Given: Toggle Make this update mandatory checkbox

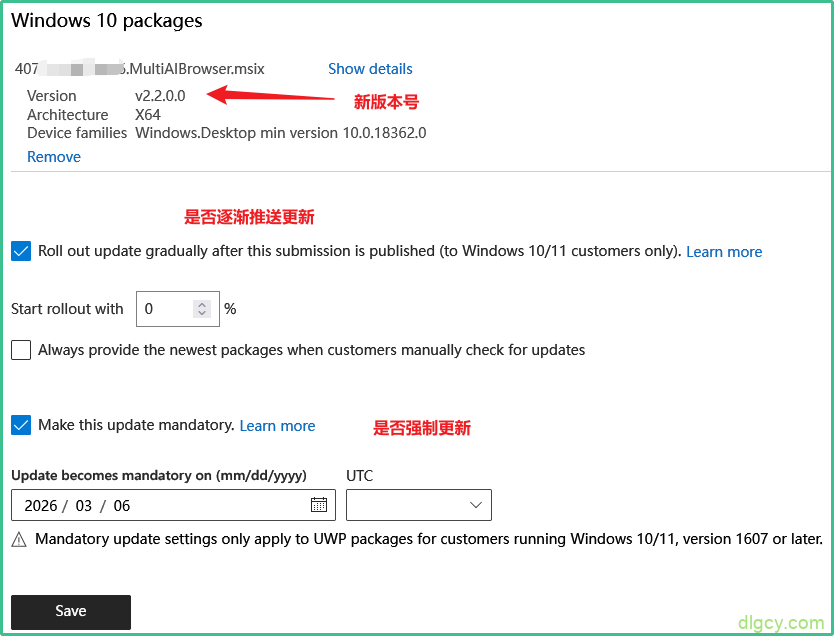Looking at the screenshot, I should (x=21, y=425).
